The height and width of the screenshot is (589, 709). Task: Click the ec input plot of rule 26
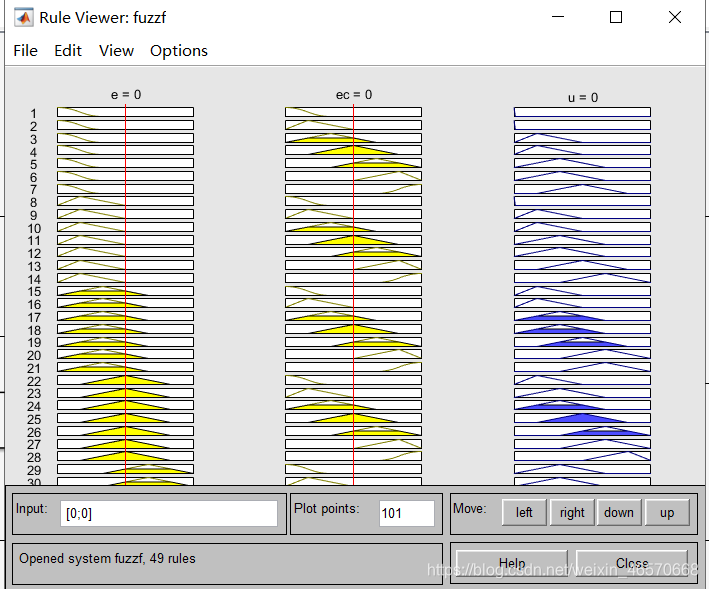[x=354, y=431]
